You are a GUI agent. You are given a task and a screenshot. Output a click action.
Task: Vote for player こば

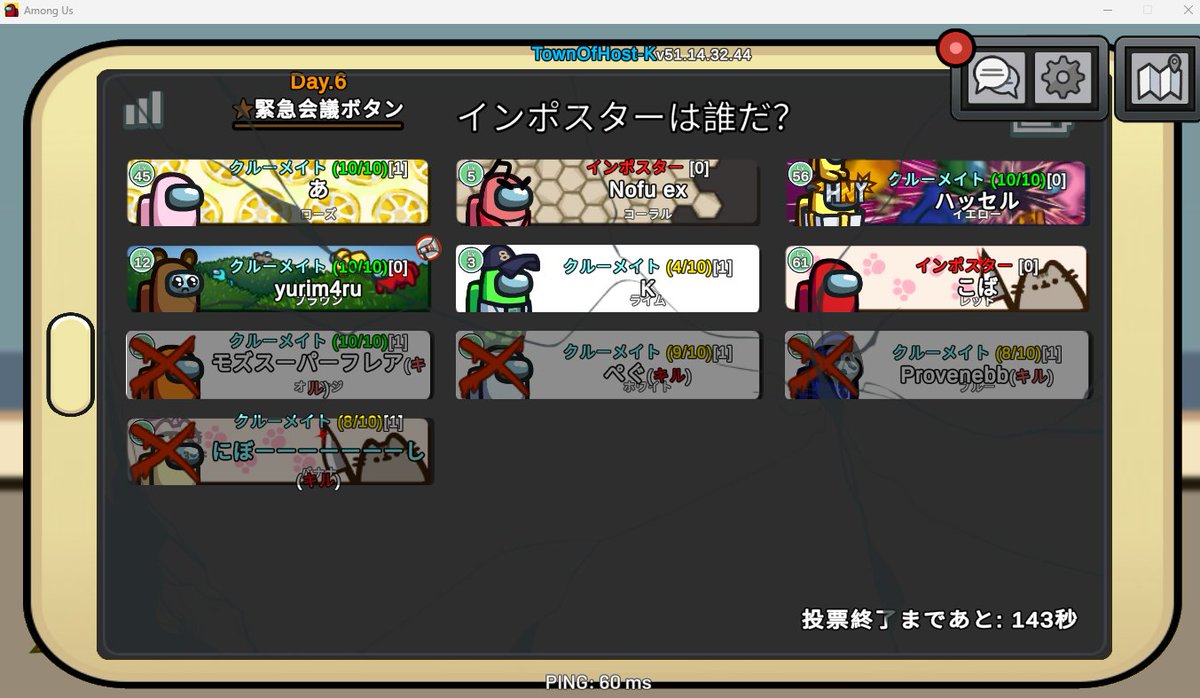click(936, 279)
